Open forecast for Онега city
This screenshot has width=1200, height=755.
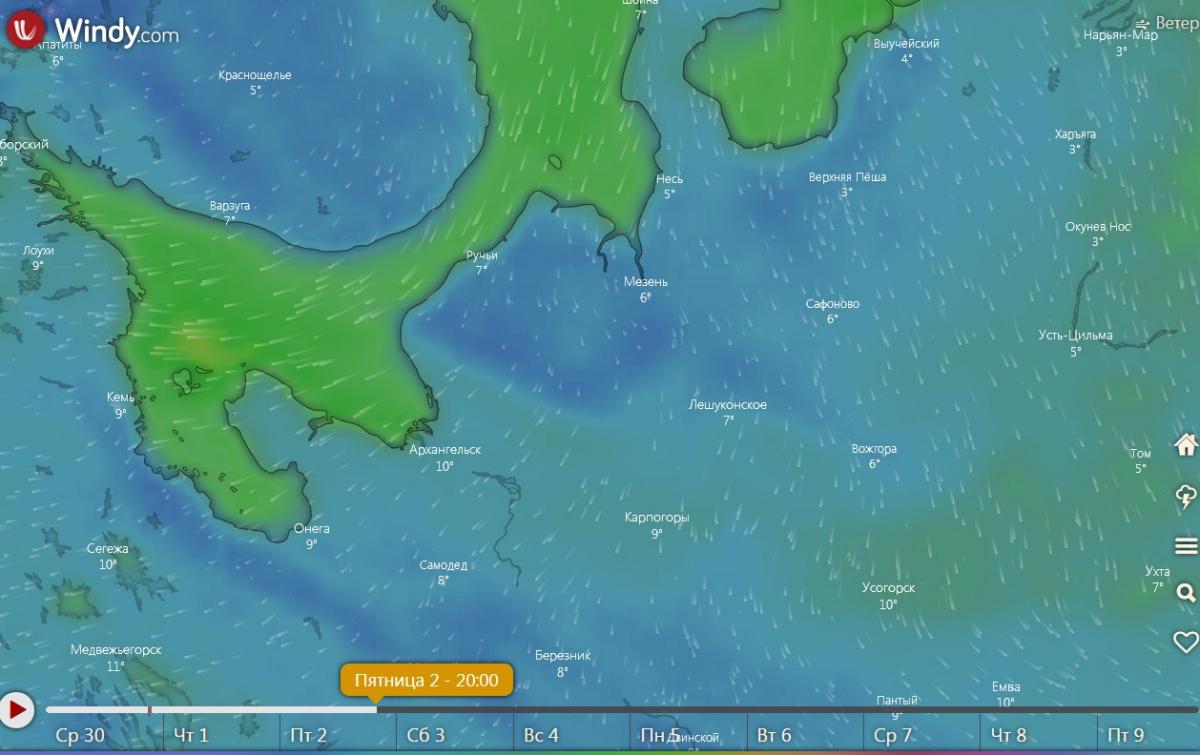pos(311,529)
